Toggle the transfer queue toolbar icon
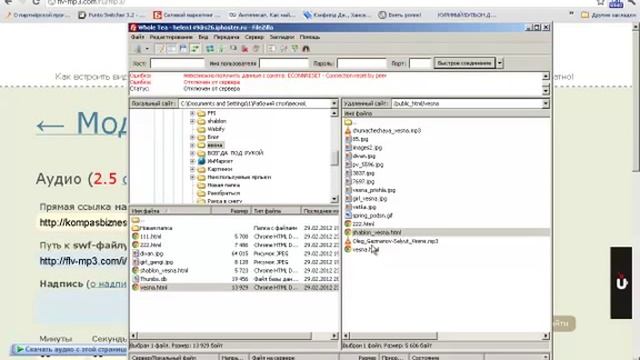The width and height of the screenshot is (640, 360). [195, 49]
